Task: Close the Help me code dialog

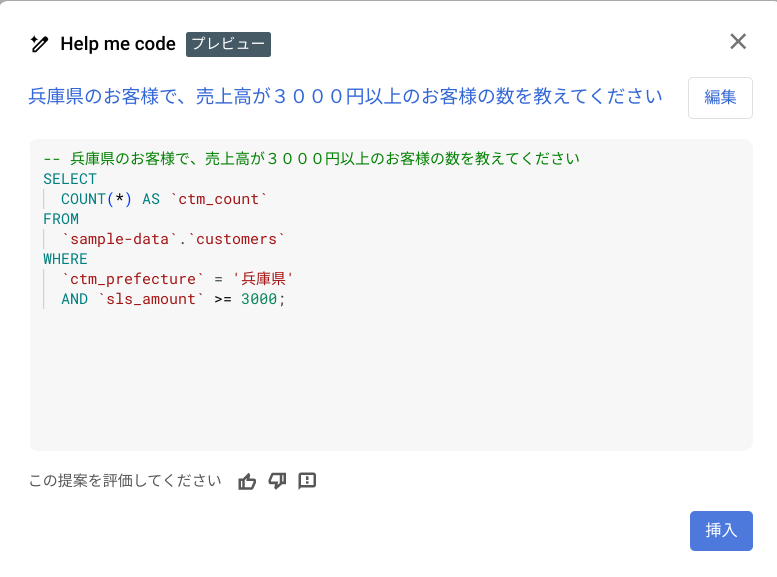Action: 738,42
